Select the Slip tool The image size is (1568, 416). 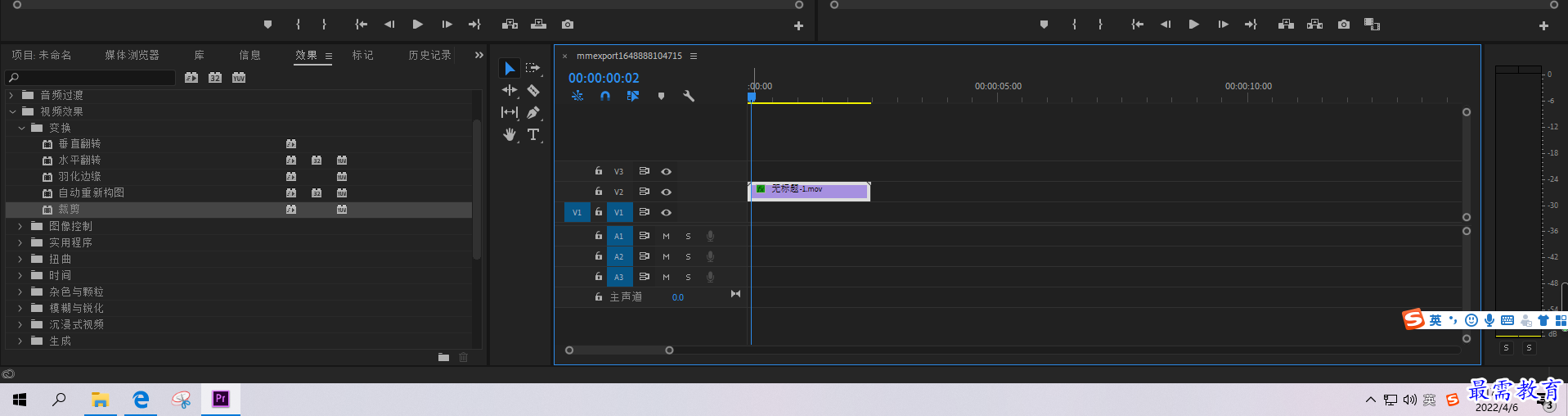pos(510,112)
